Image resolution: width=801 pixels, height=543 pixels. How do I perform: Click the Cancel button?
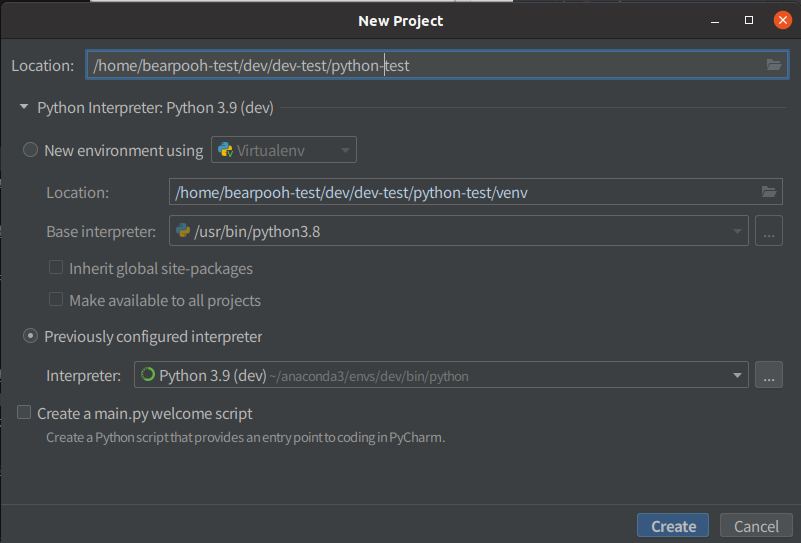pos(756,526)
